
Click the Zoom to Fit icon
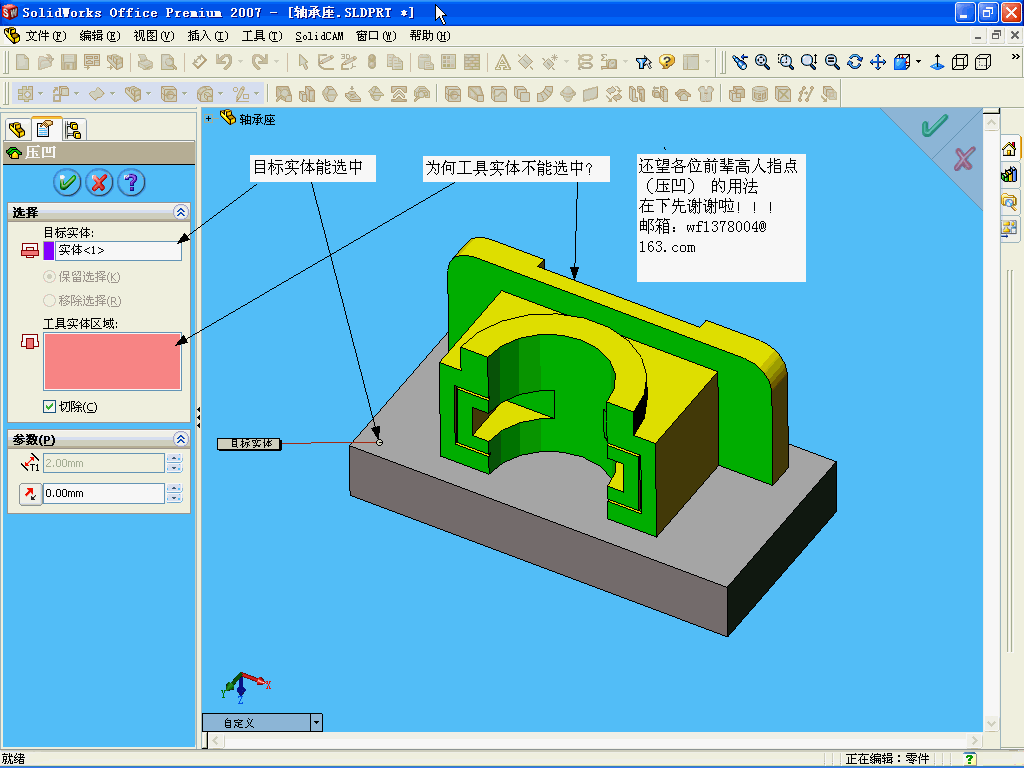pos(762,62)
